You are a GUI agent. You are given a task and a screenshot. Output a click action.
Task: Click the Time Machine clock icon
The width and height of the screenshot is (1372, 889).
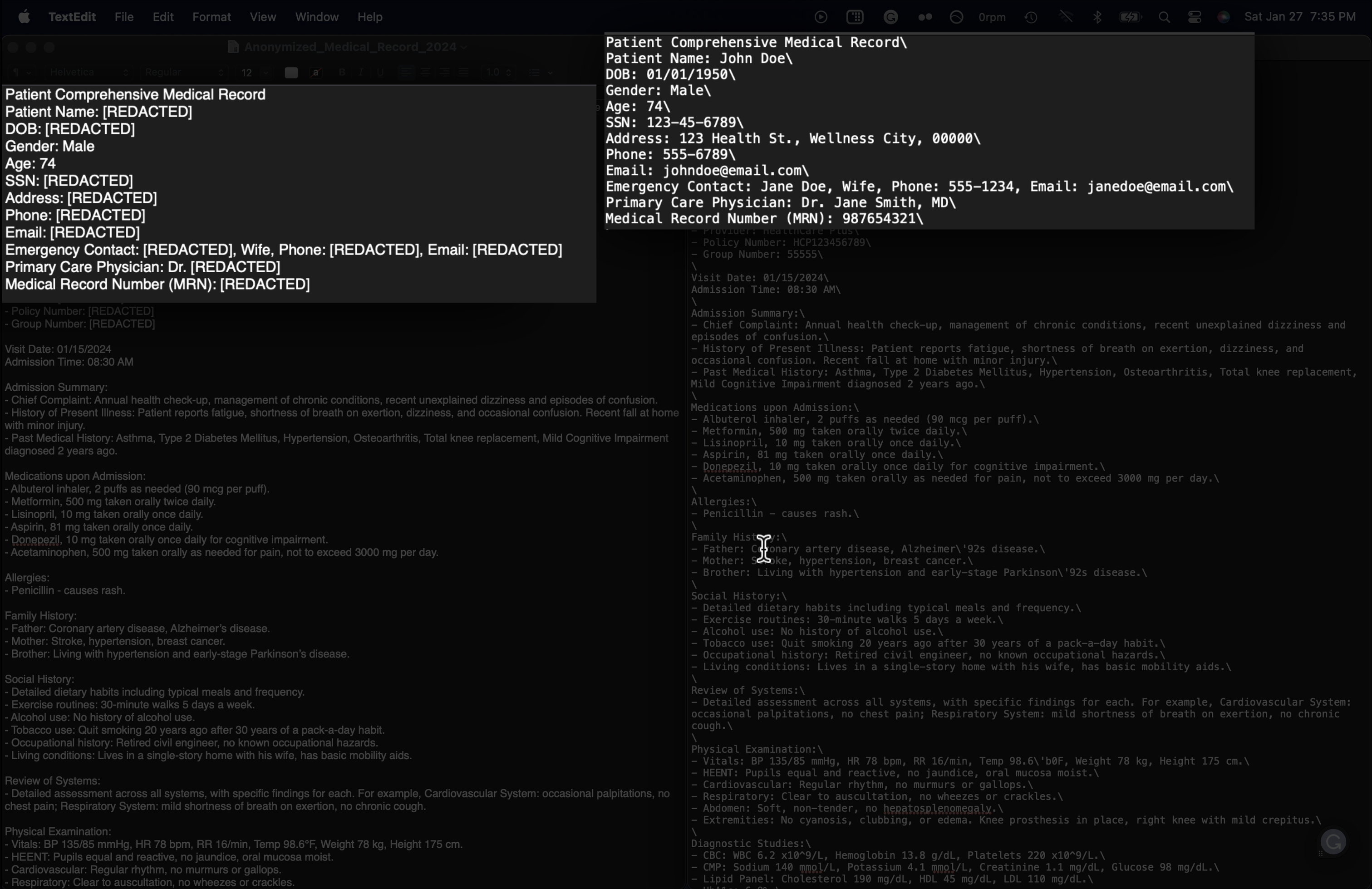pyautogui.click(x=1031, y=17)
